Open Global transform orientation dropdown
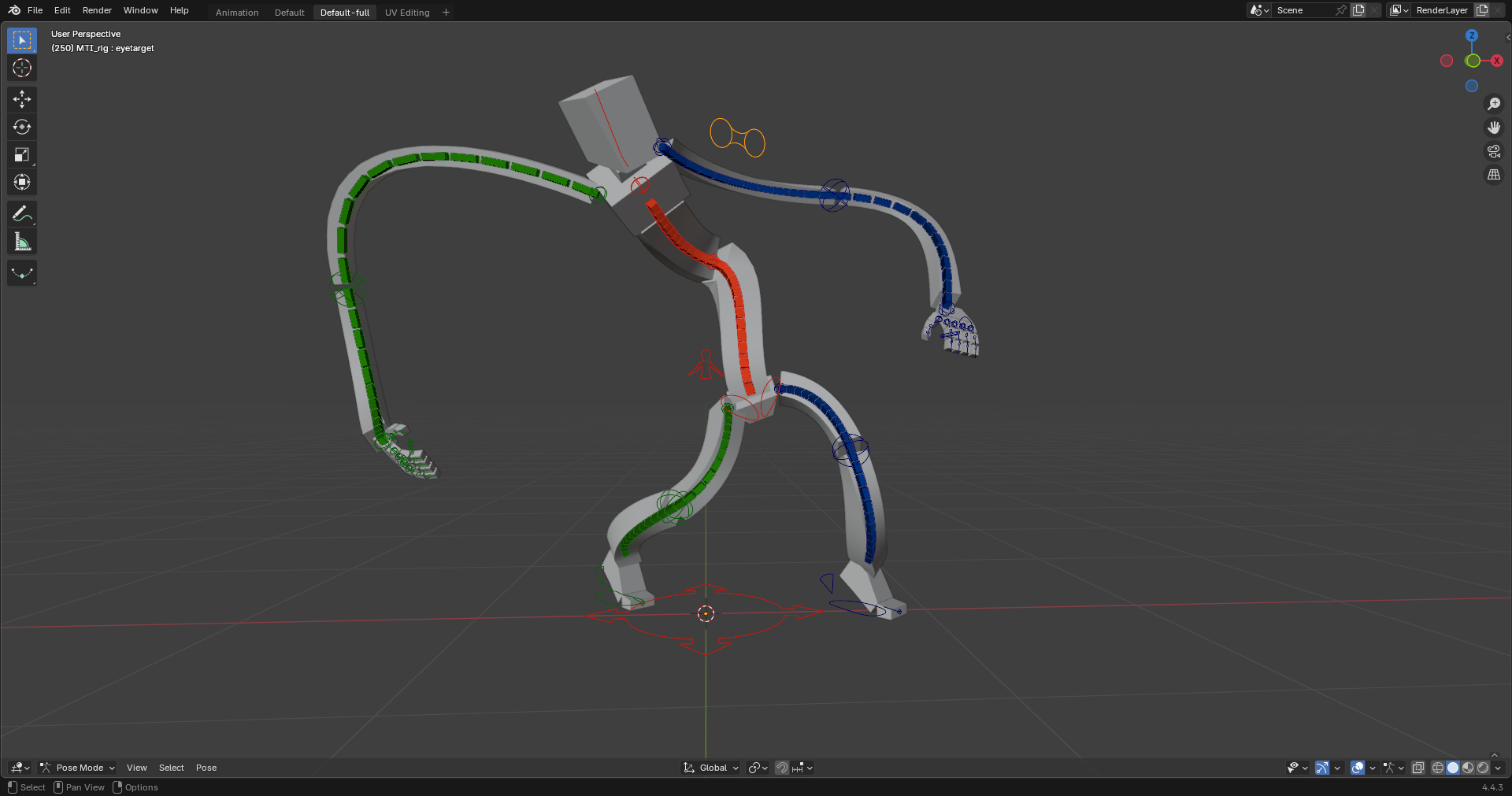The image size is (1512, 796). [x=712, y=768]
